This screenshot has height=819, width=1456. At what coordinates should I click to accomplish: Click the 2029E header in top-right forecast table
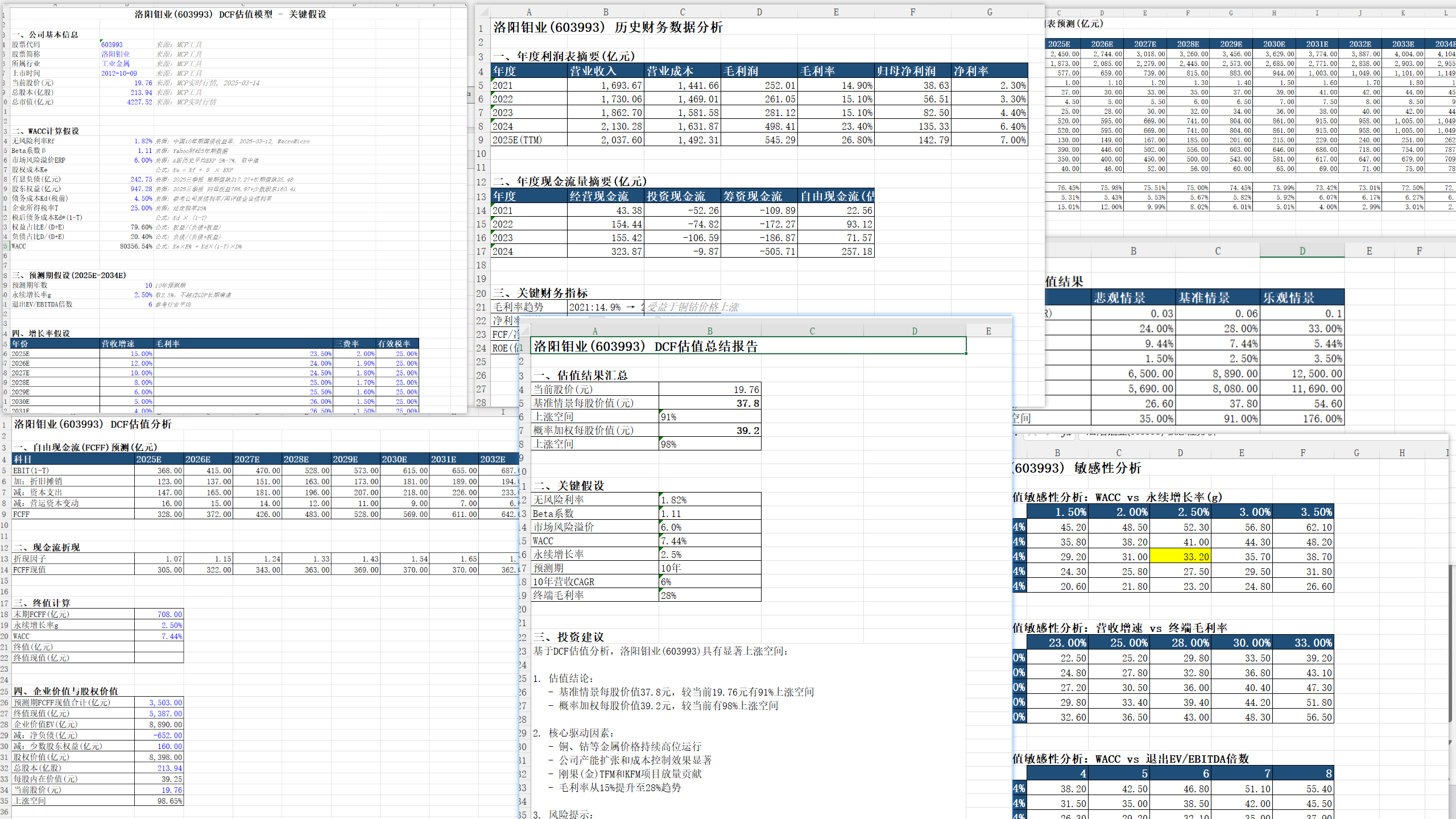click(x=1231, y=44)
